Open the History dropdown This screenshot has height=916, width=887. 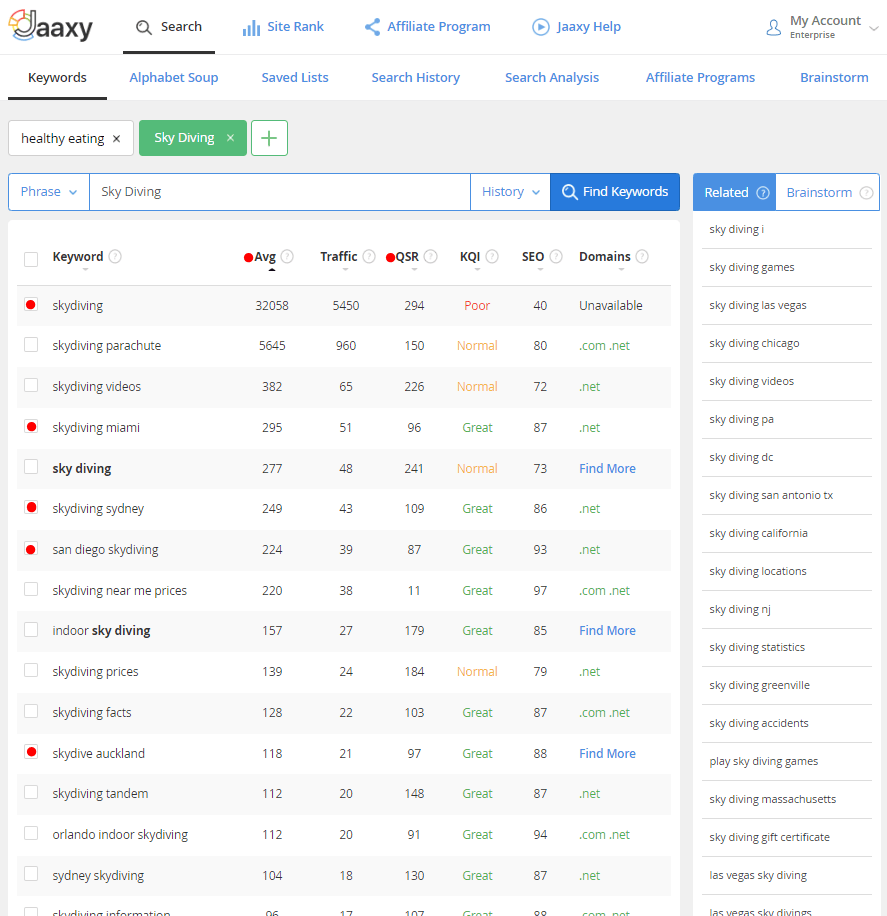(x=510, y=192)
